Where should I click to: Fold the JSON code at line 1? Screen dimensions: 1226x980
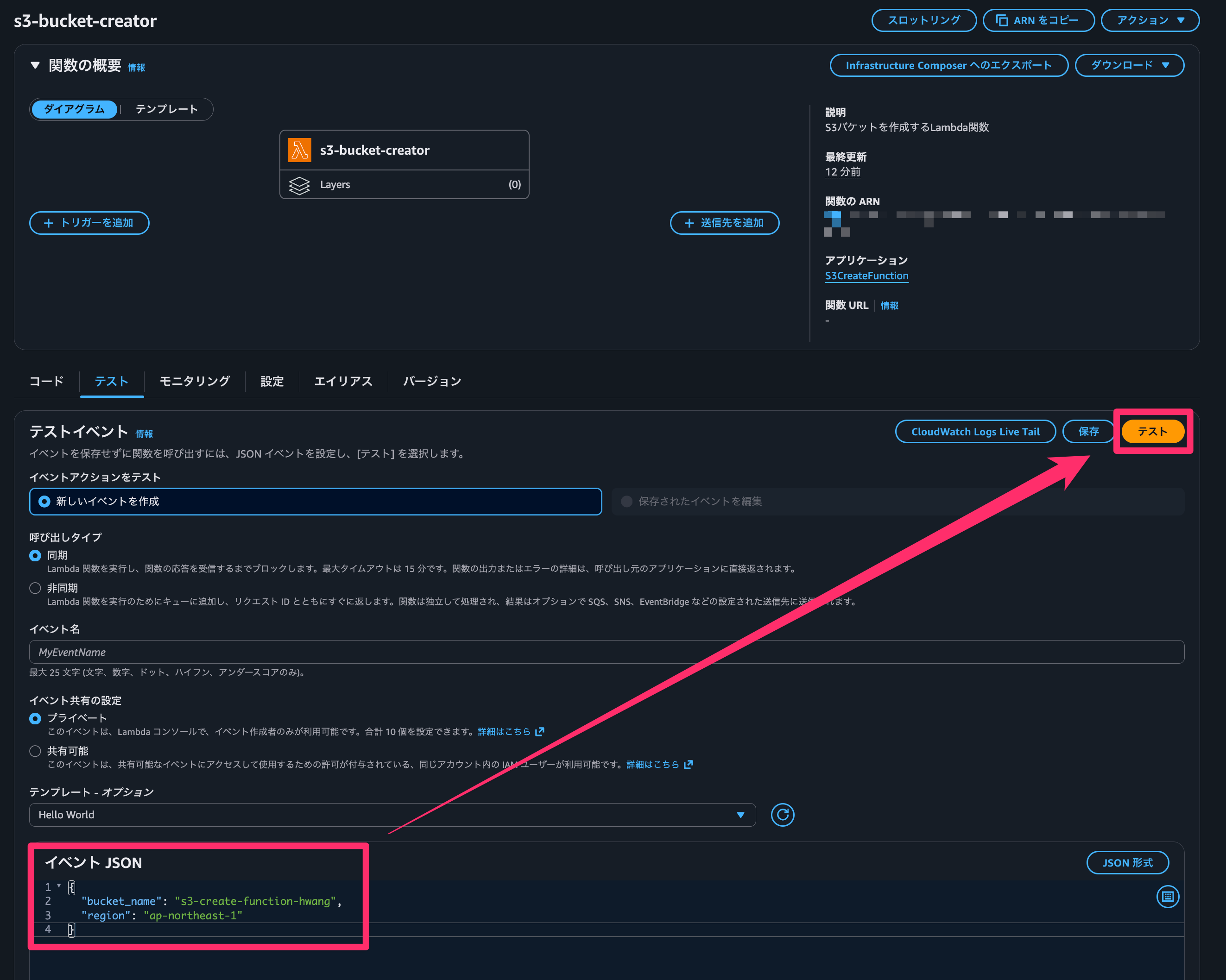(x=58, y=886)
